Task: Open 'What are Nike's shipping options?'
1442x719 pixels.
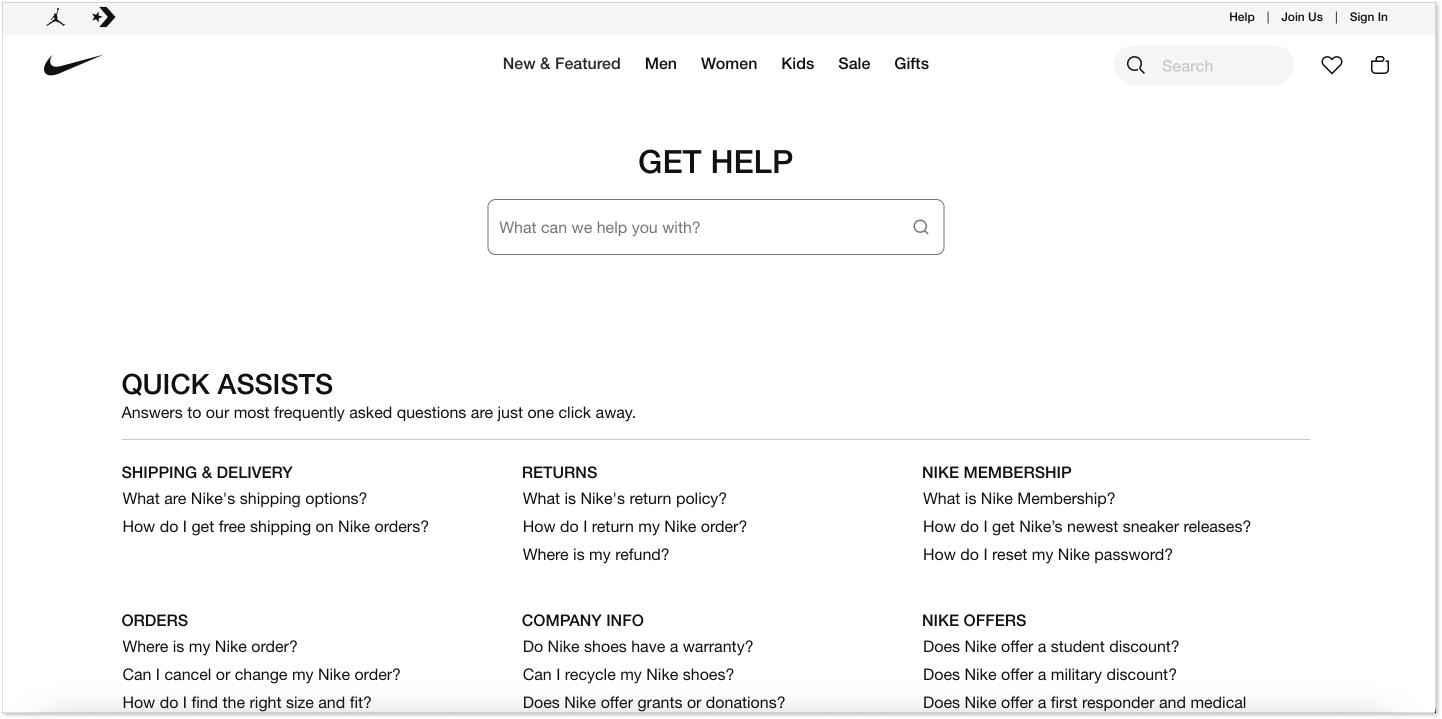Action: tap(244, 499)
